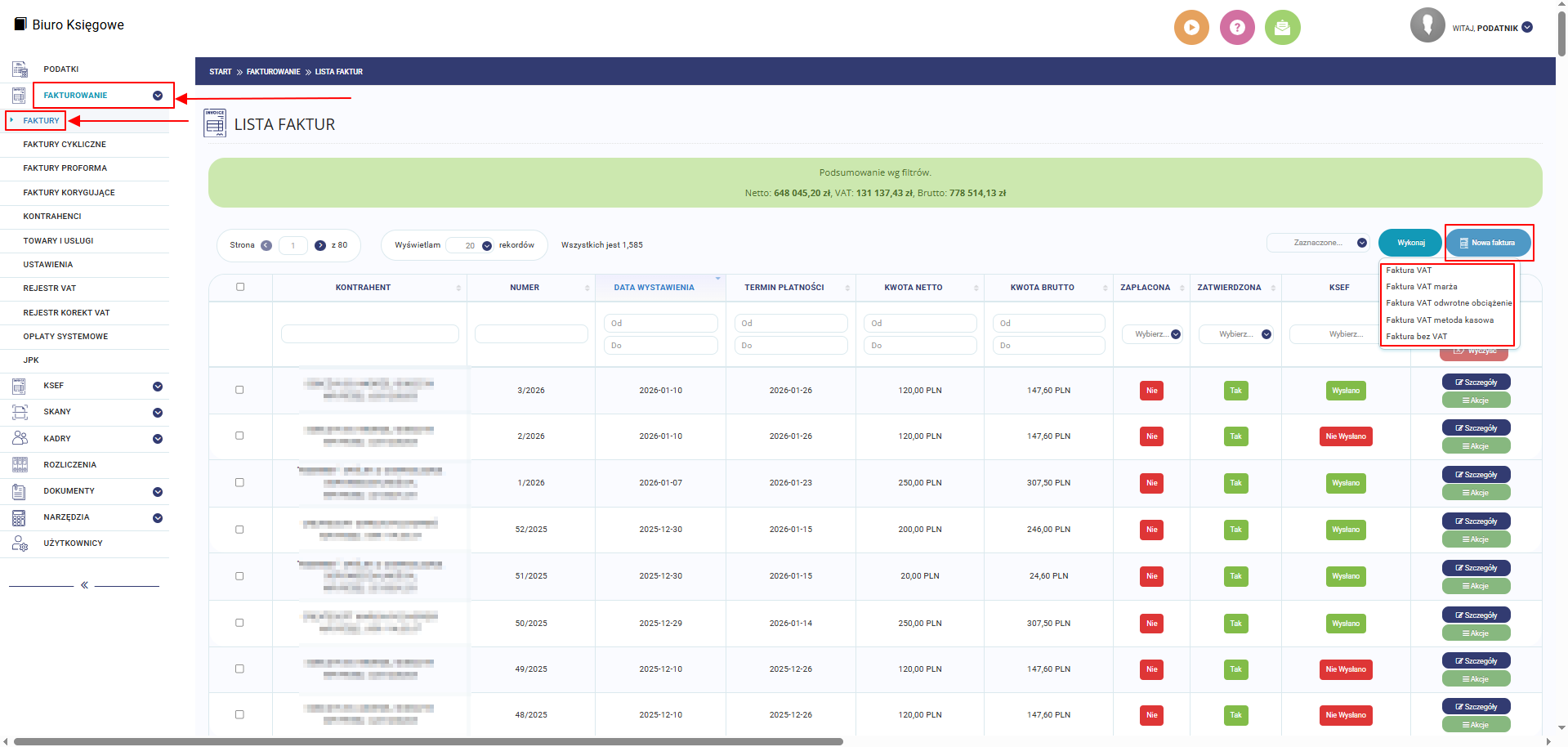Click the orange play video icon
The height and width of the screenshot is (747, 1568).
pos(1191,28)
